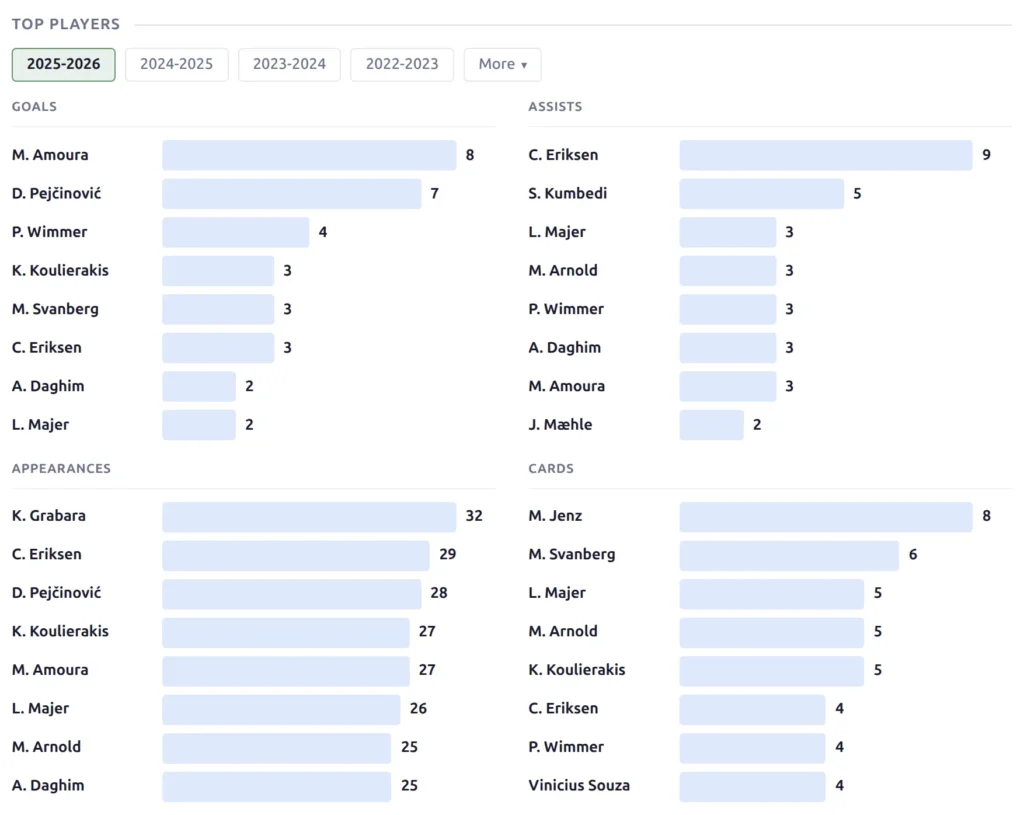Click the TOP PLAYERS heading

tap(66, 24)
